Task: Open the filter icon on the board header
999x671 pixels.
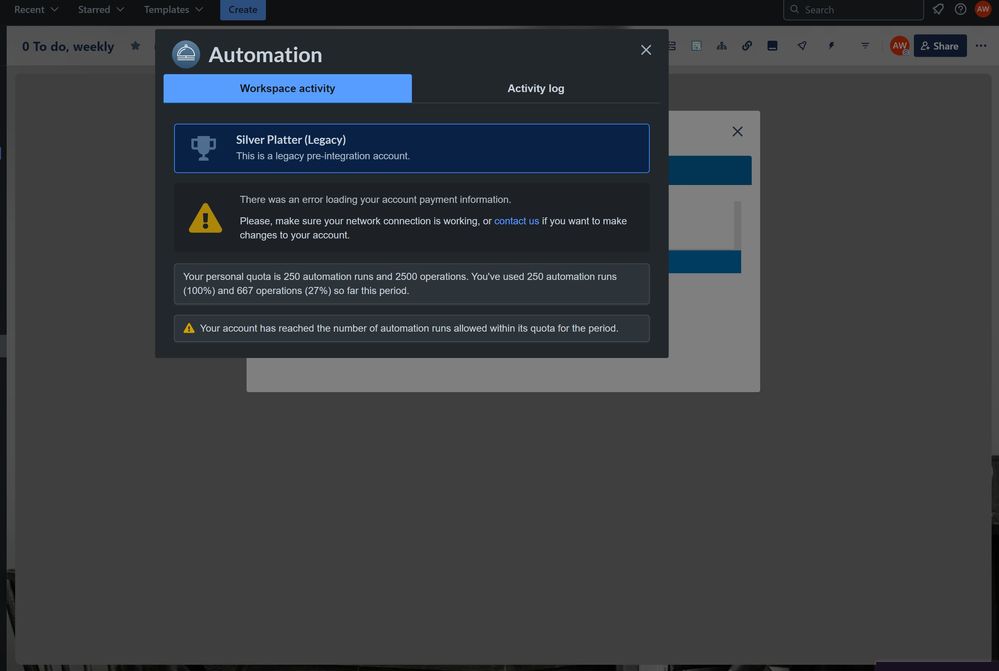Action: 864,44
